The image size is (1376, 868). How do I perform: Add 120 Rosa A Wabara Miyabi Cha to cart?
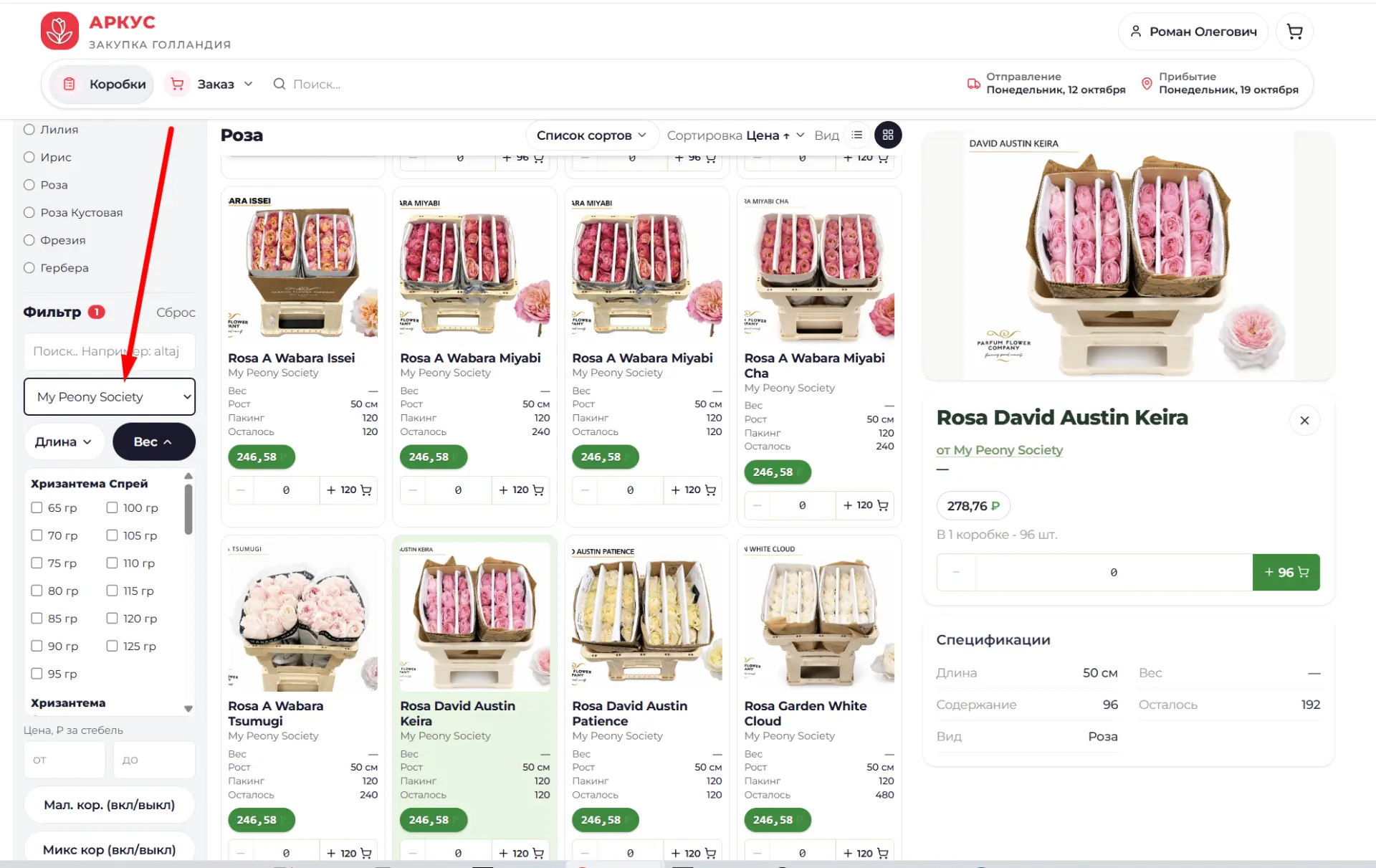coord(865,505)
